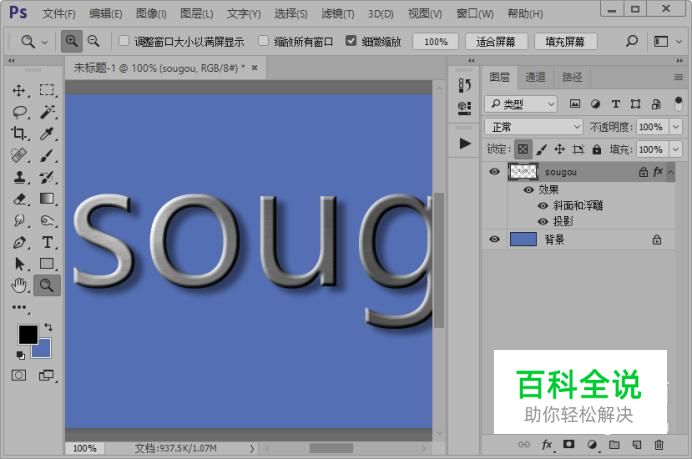Viewport: 692px width, 459px height.
Task: Open the File menu
Action: point(59,14)
